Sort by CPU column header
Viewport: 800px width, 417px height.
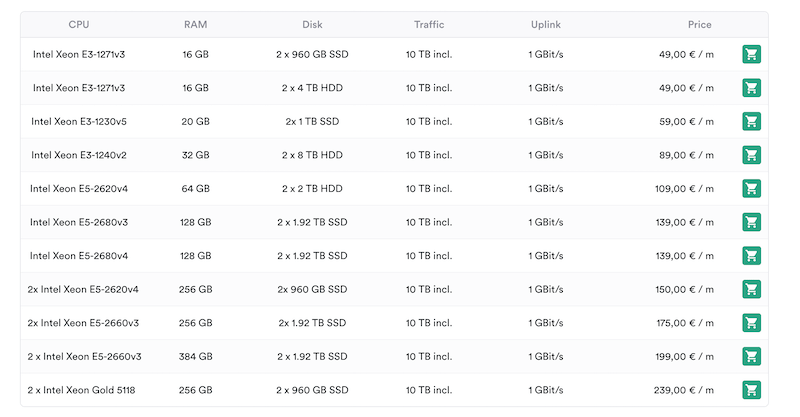[x=79, y=24]
